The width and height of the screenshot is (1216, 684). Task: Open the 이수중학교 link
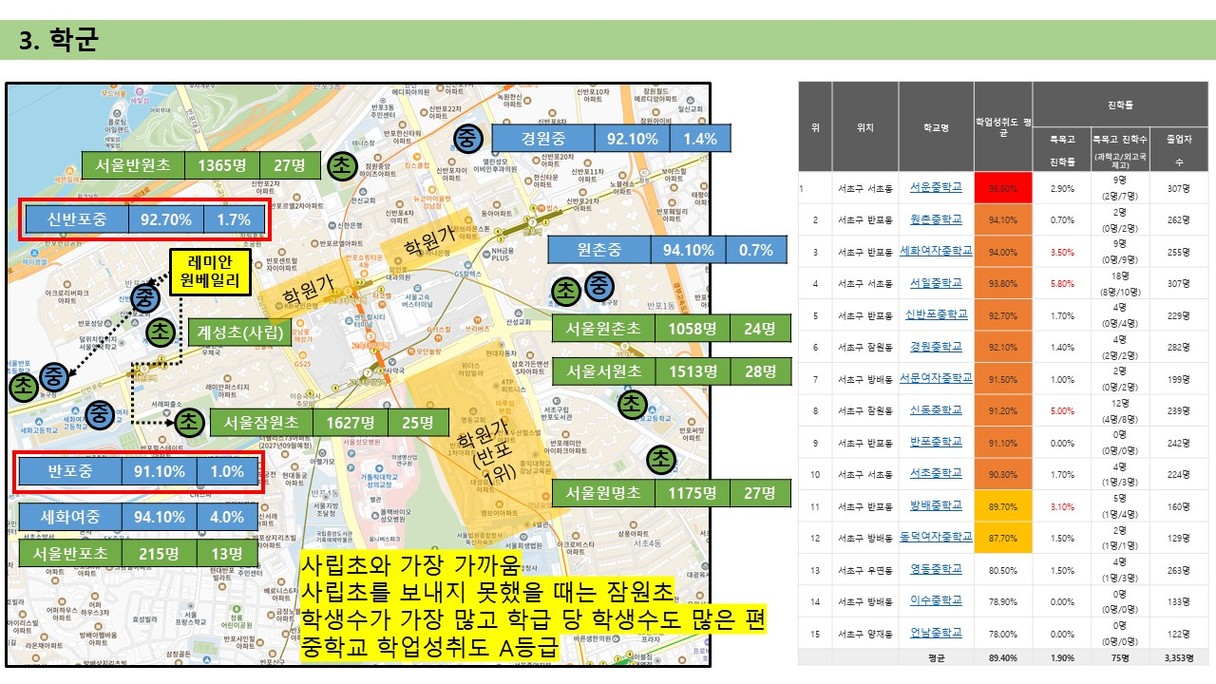(936, 600)
